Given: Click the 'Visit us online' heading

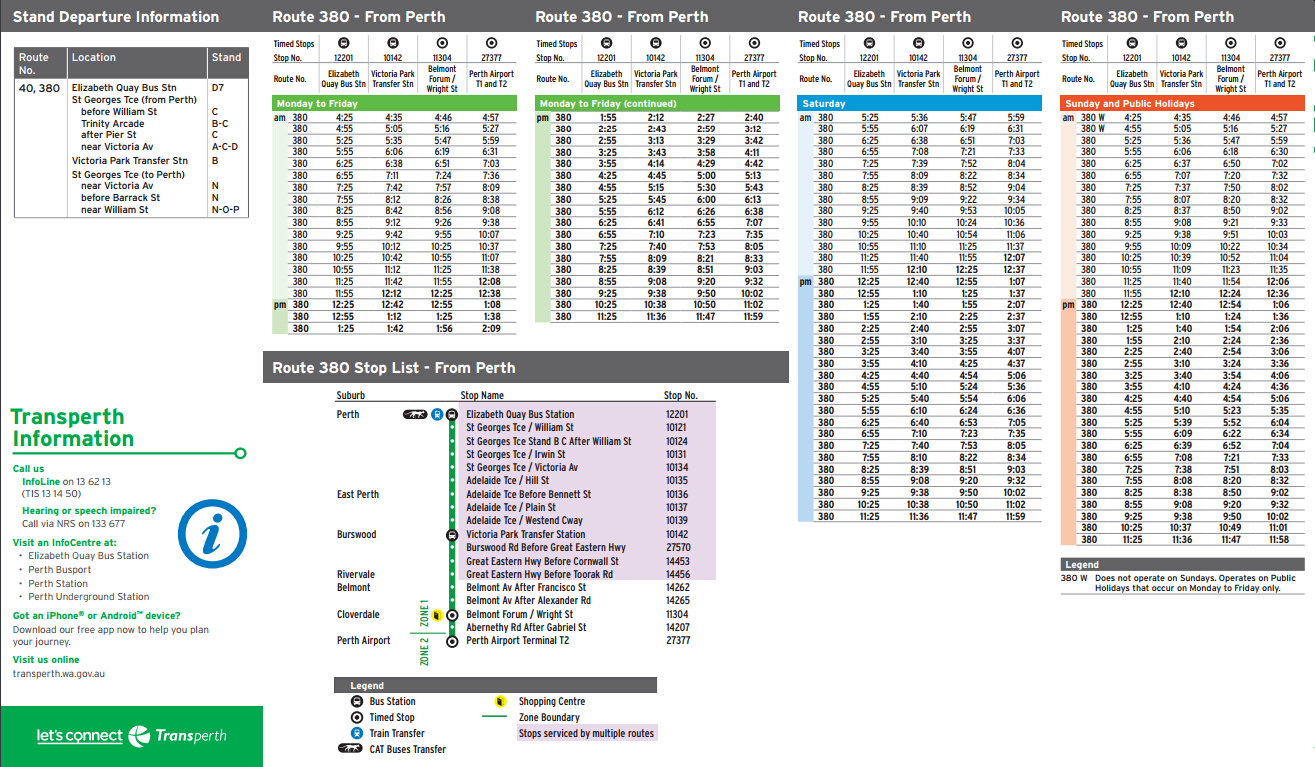Looking at the screenshot, I should 46,660.
